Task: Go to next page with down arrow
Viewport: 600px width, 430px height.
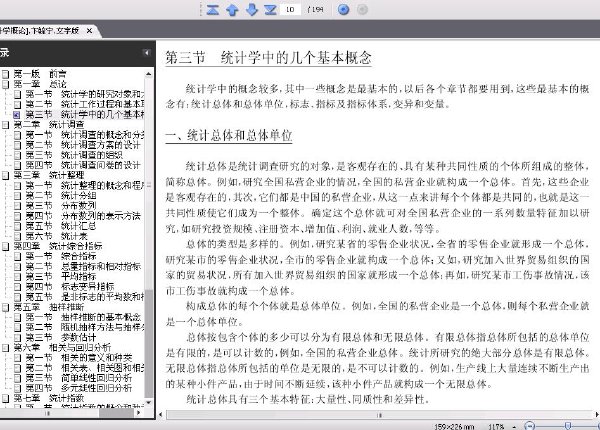Action: point(251,9)
